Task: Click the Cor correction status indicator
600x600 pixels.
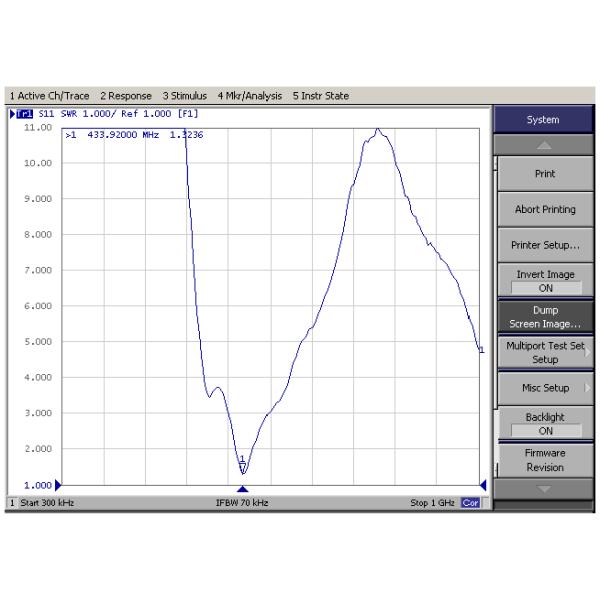Action: [470, 503]
